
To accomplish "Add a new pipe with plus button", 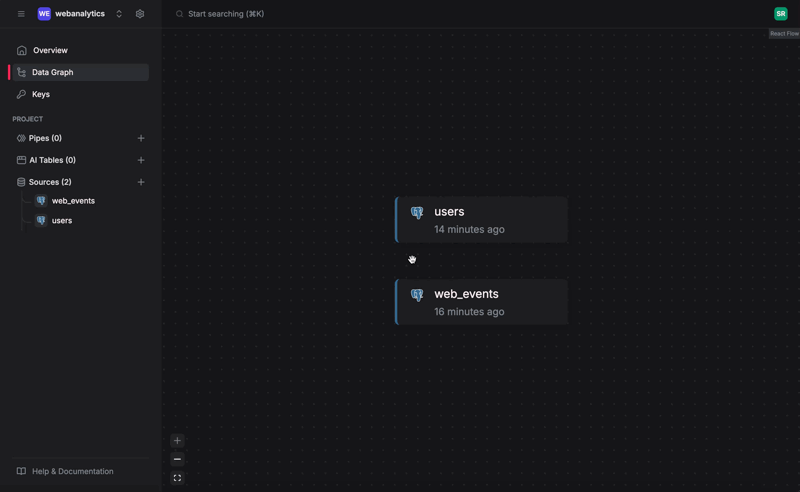I will click(141, 138).
